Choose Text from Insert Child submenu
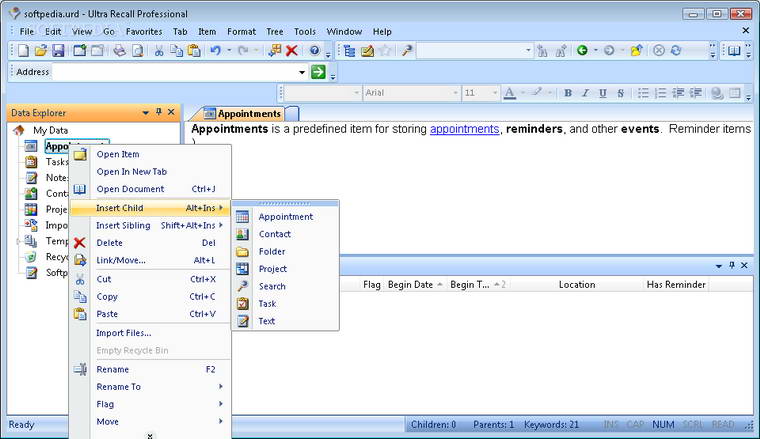This screenshot has height=439, width=760. [x=285, y=321]
